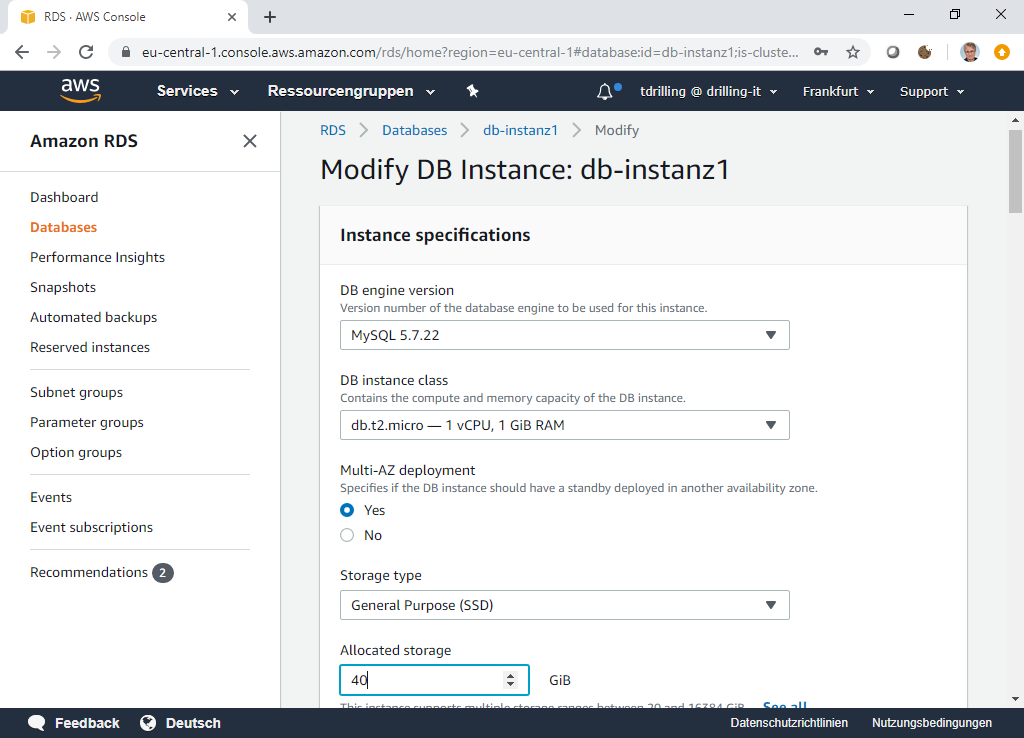Click the key password icon in address bar
Image resolution: width=1024 pixels, height=738 pixels.
(x=821, y=52)
